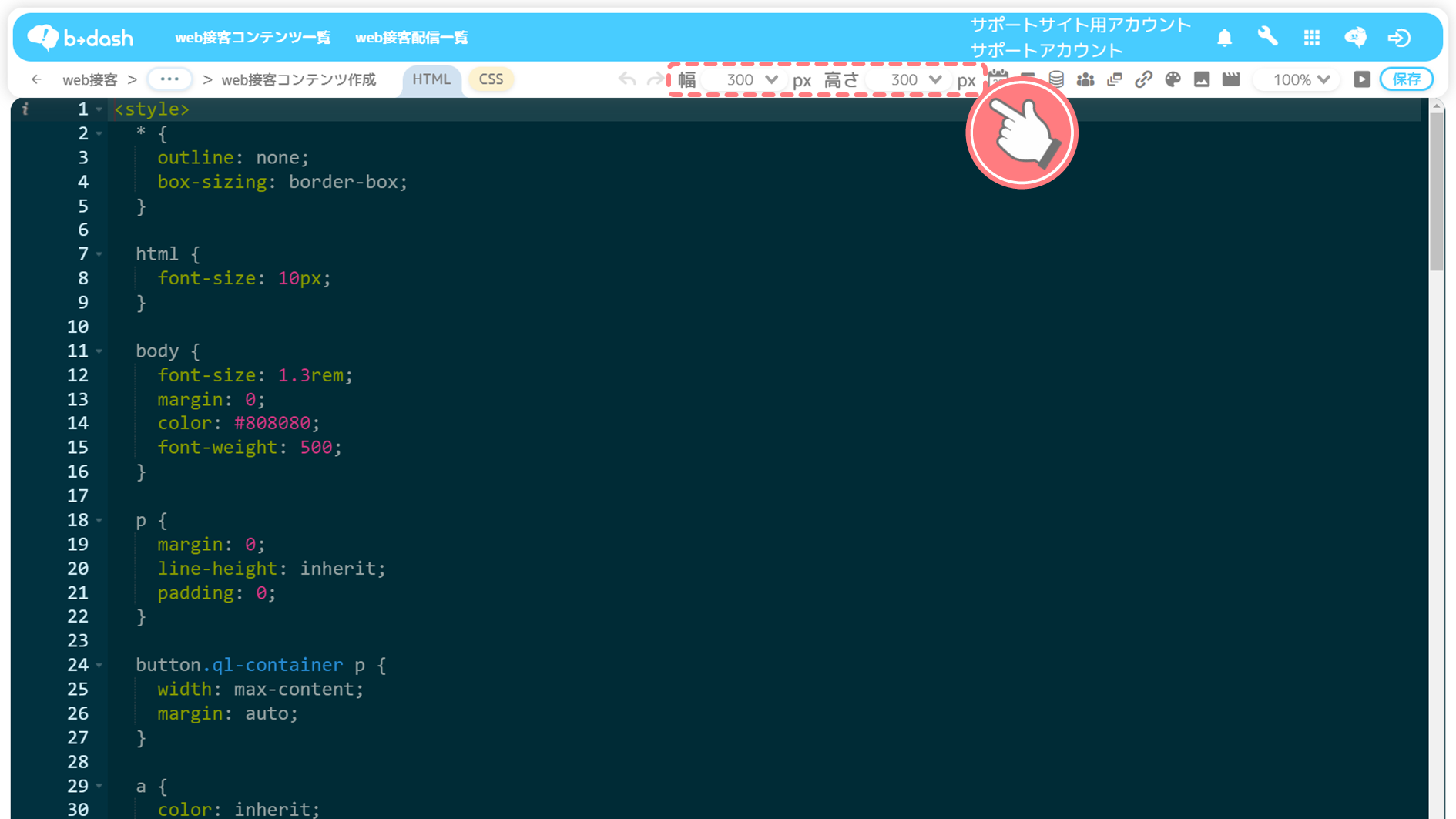Image resolution: width=1456 pixels, height=819 pixels.
Task: Click the 'color: #808080;' line
Action: coord(239,423)
